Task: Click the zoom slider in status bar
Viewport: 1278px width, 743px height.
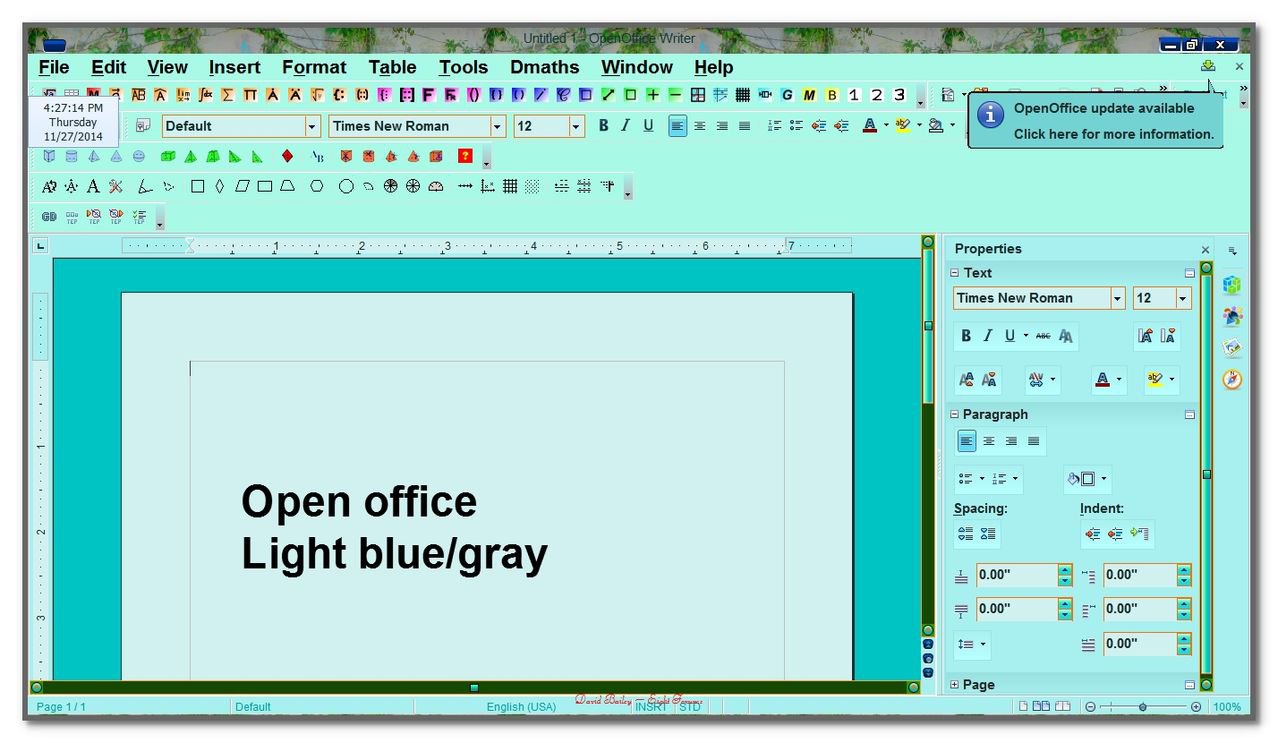Action: click(x=1142, y=707)
